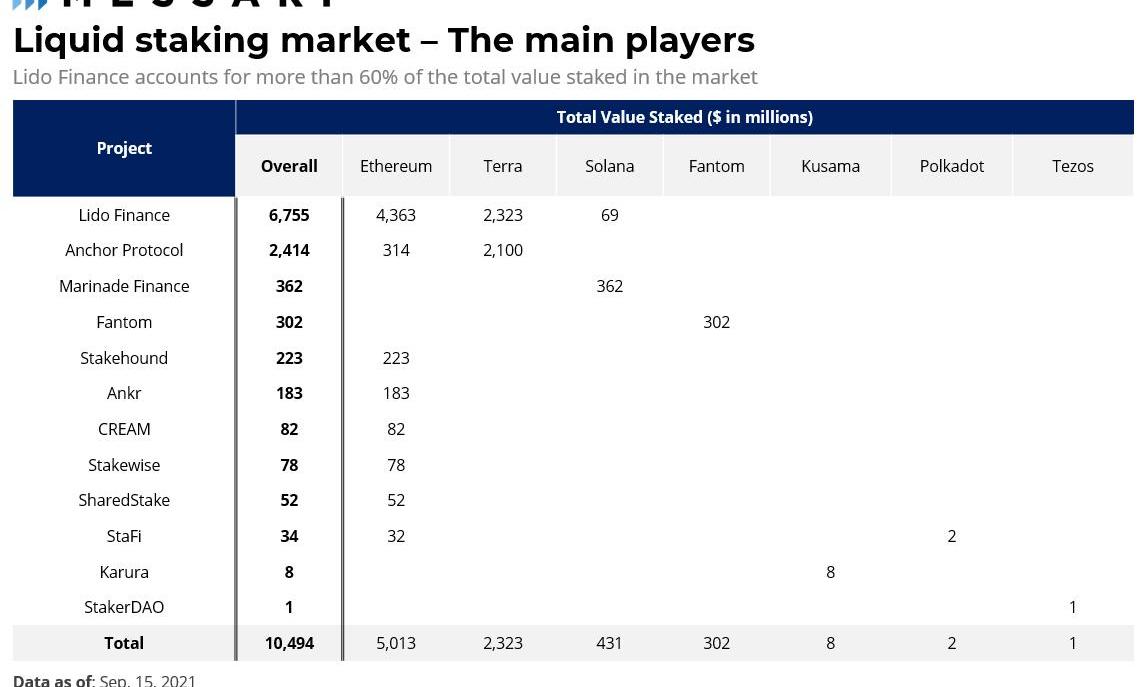
Task: Select the Polkadot column header
Action: (951, 166)
